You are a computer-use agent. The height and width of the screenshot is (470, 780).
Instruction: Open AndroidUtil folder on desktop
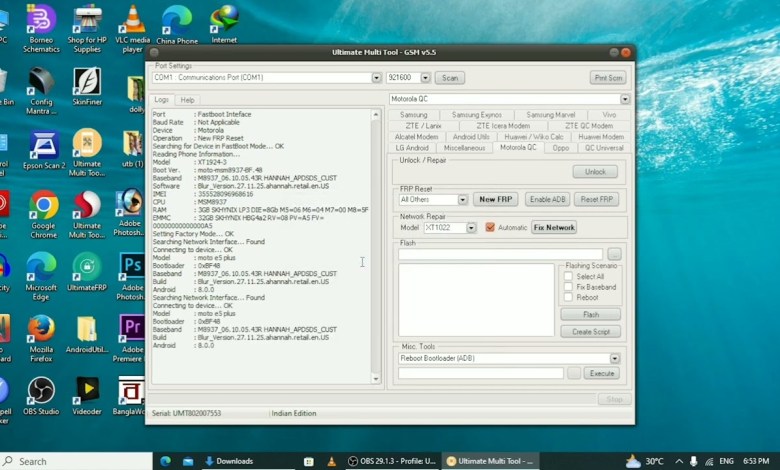pos(87,334)
